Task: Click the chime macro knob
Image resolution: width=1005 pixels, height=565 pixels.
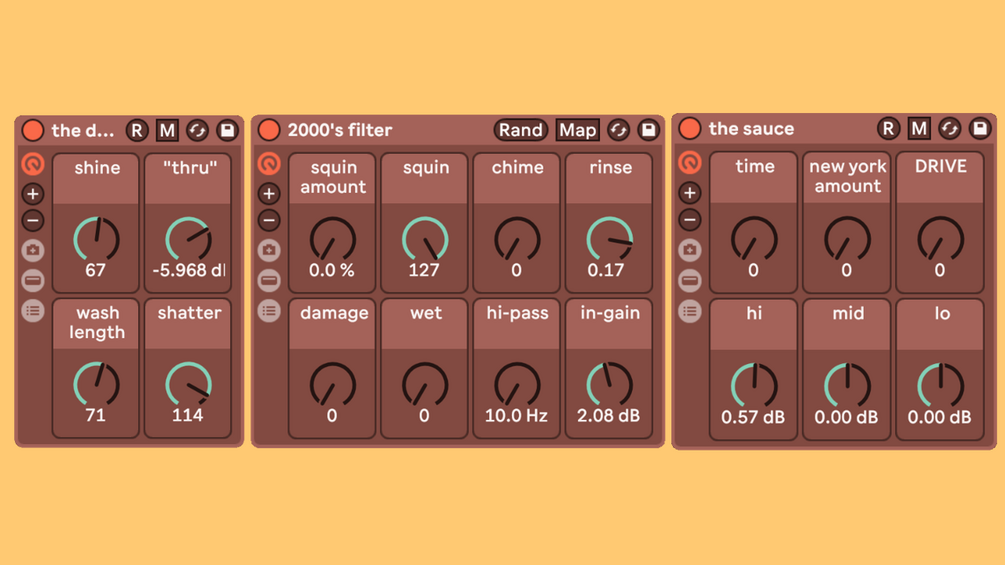Action: [x=517, y=240]
